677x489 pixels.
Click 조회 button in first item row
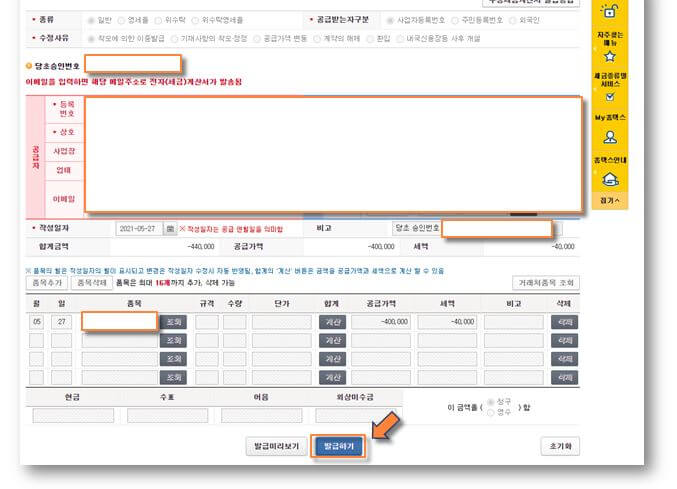click(173, 322)
